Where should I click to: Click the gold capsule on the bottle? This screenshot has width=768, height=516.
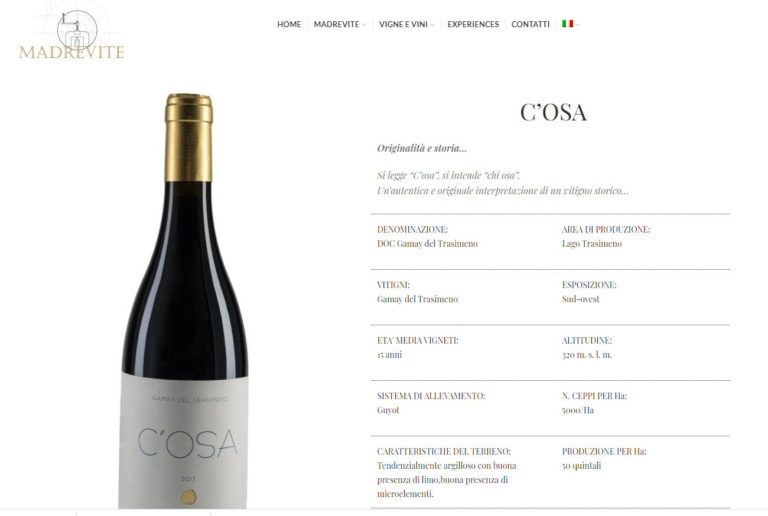189,137
